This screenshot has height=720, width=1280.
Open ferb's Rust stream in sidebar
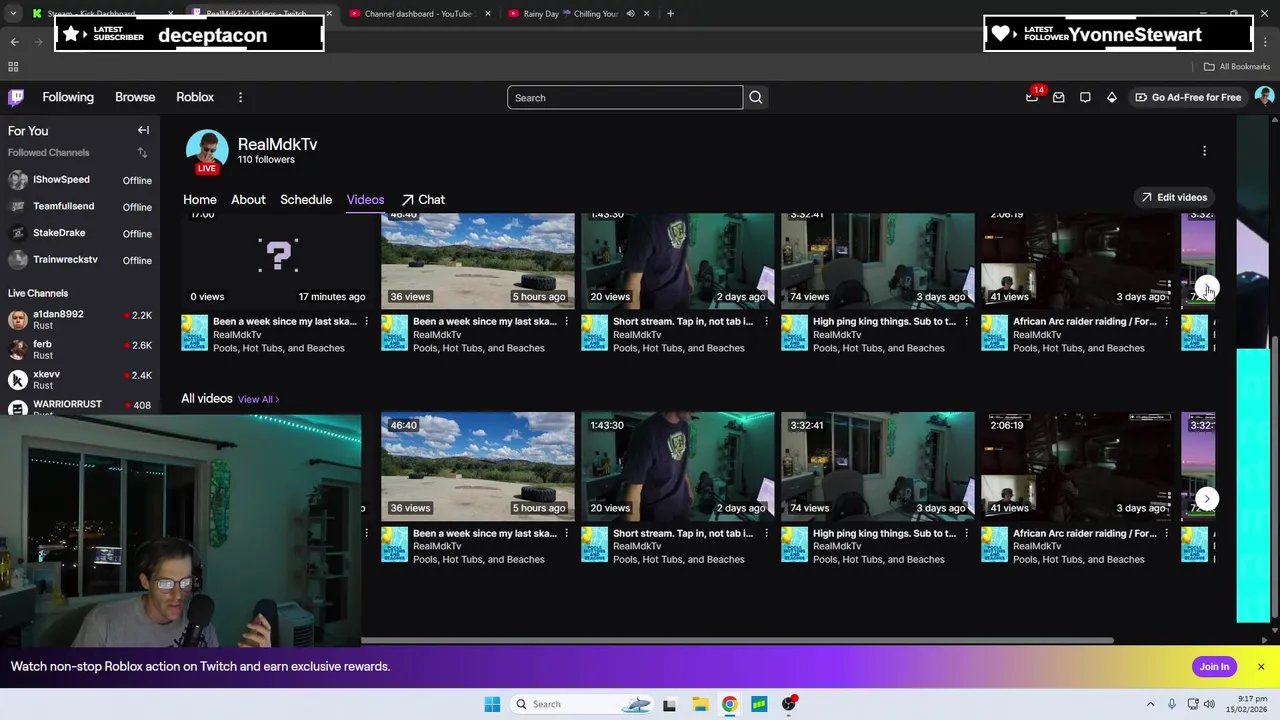tap(80, 349)
